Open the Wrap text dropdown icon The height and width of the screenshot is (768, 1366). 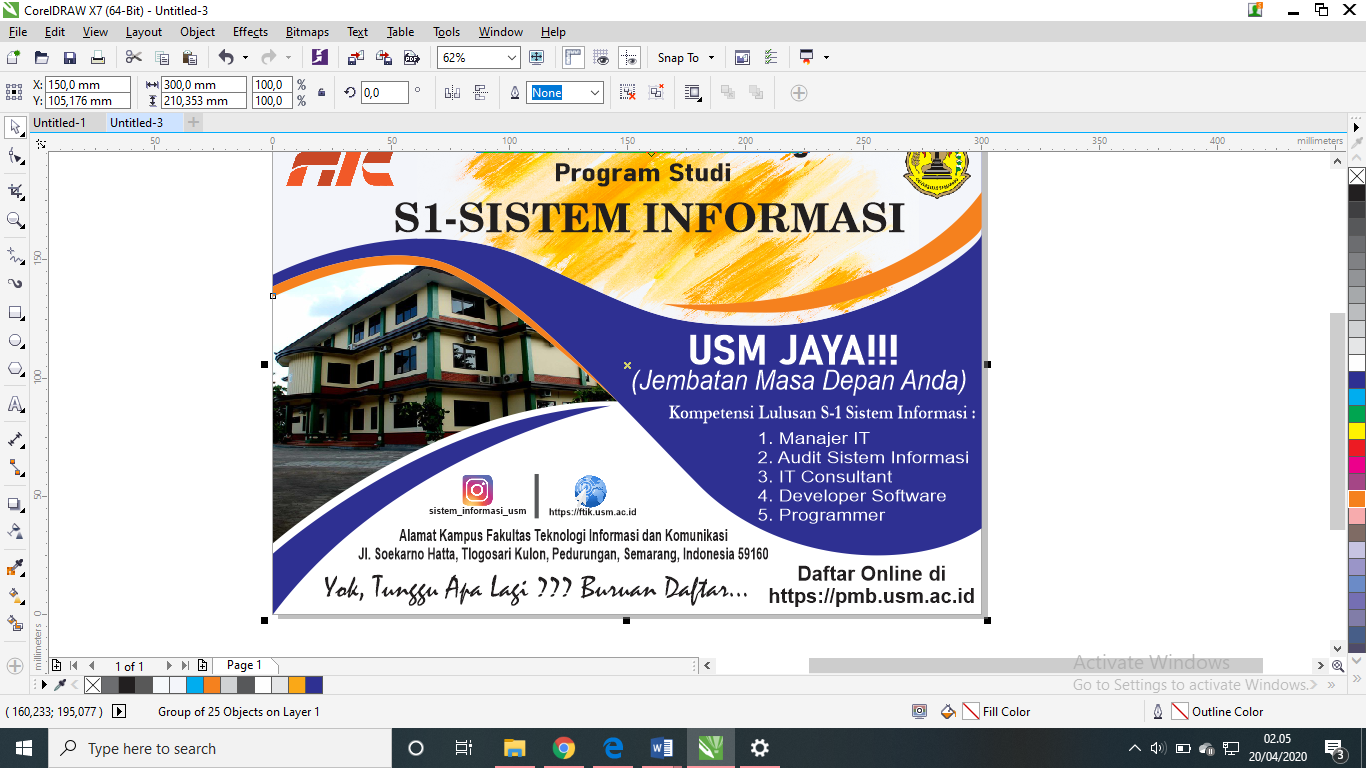pyautogui.click(x=692, y=93)
